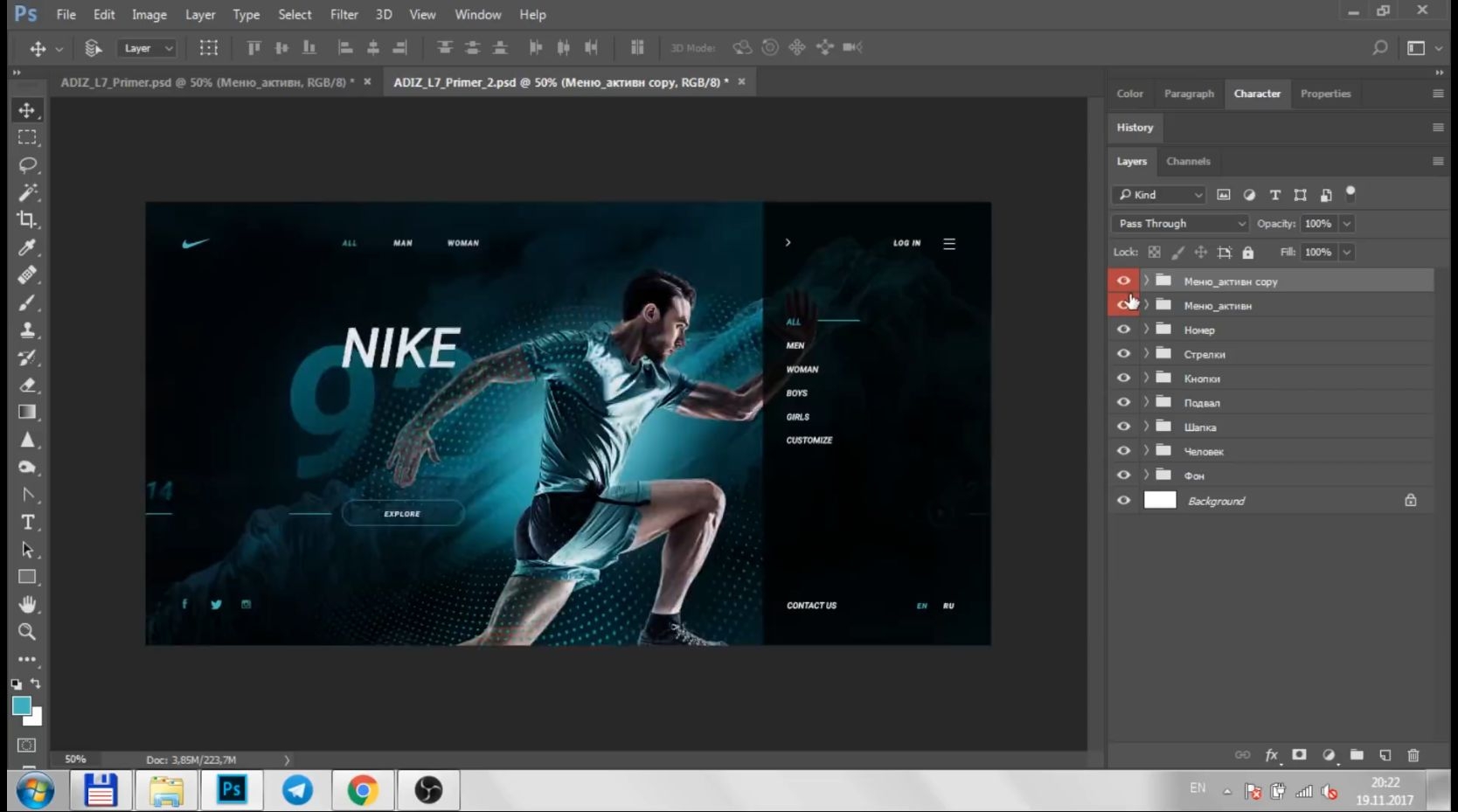Expand the Шапка group
Screen dimensions: 1458x812
click(1146, 427)
